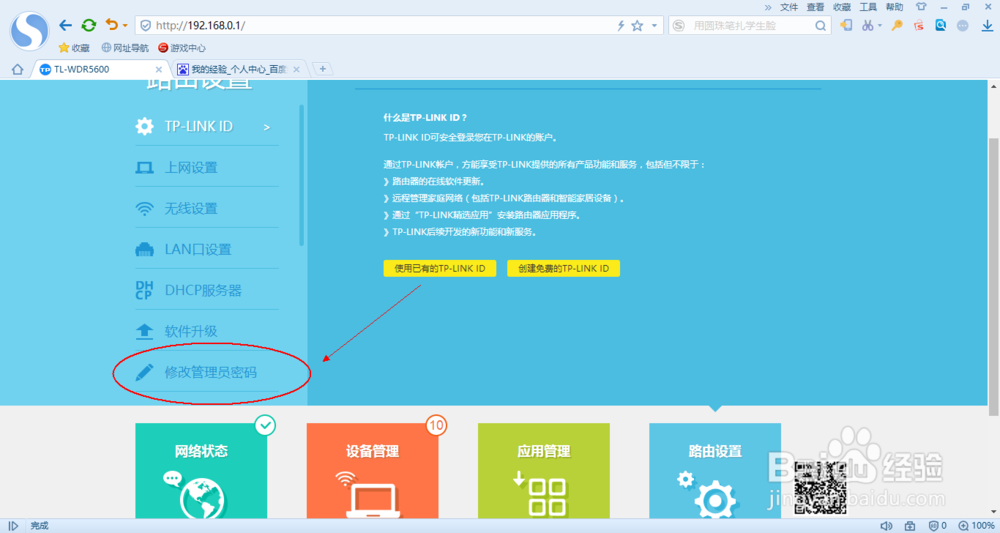The width and height of the screenshot is (1000, 533).
Task: Click the security shield icon in address bar
Action: coord(145,26)
